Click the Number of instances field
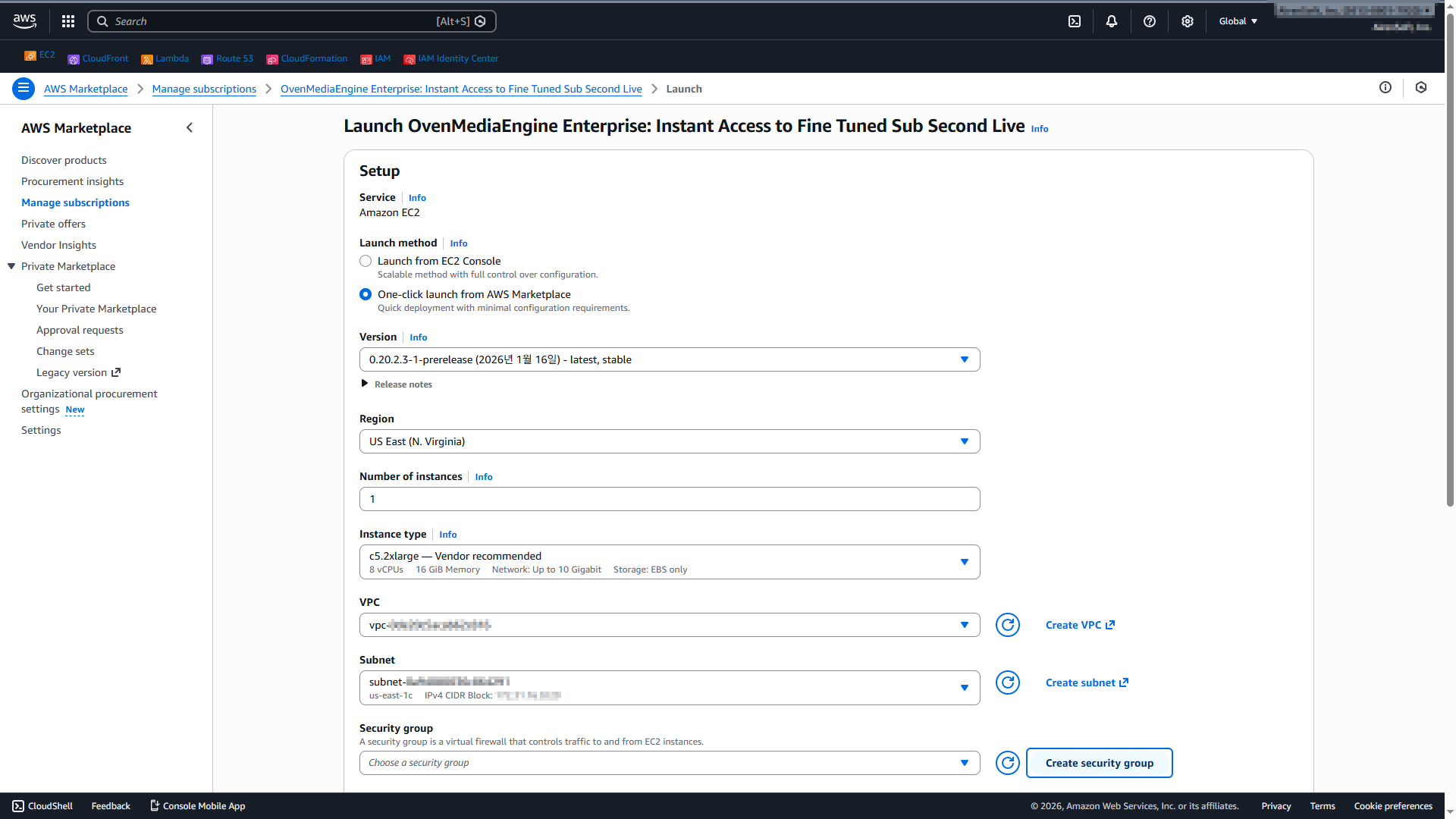Image resolution: width=1456 pixels, height=819 pixels. pyautogui.click(x=669, y=499)
